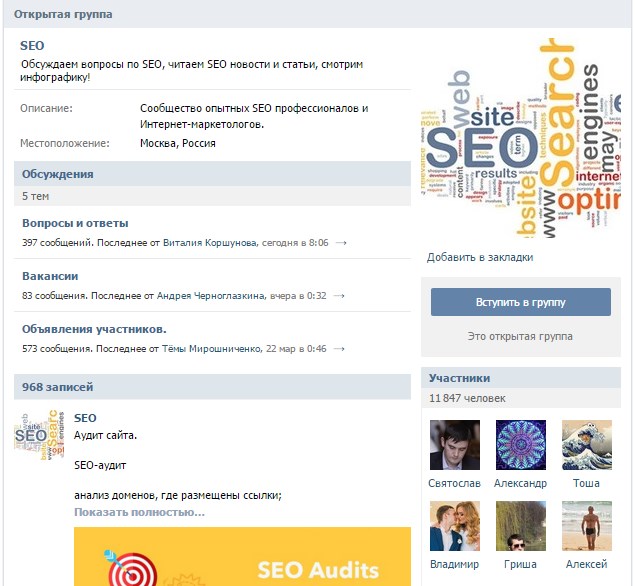Click Добавить в закладки link
This screenshot has width=635, height=586.
pyautogui.click(x=480, y=257)
